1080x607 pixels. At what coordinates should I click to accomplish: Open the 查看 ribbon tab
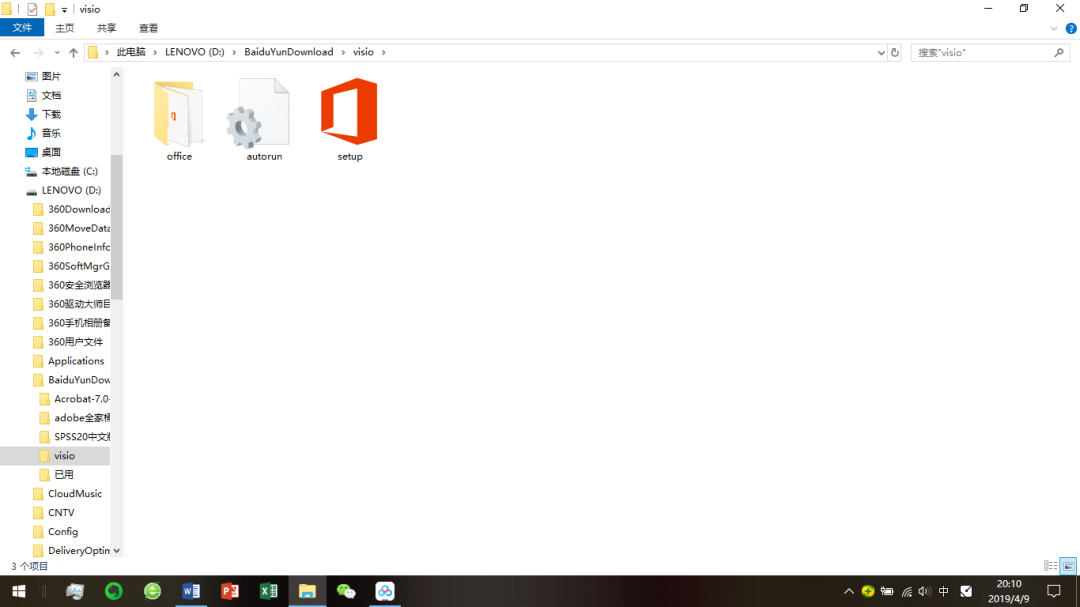pyautogui.click(x=149, y=28)
